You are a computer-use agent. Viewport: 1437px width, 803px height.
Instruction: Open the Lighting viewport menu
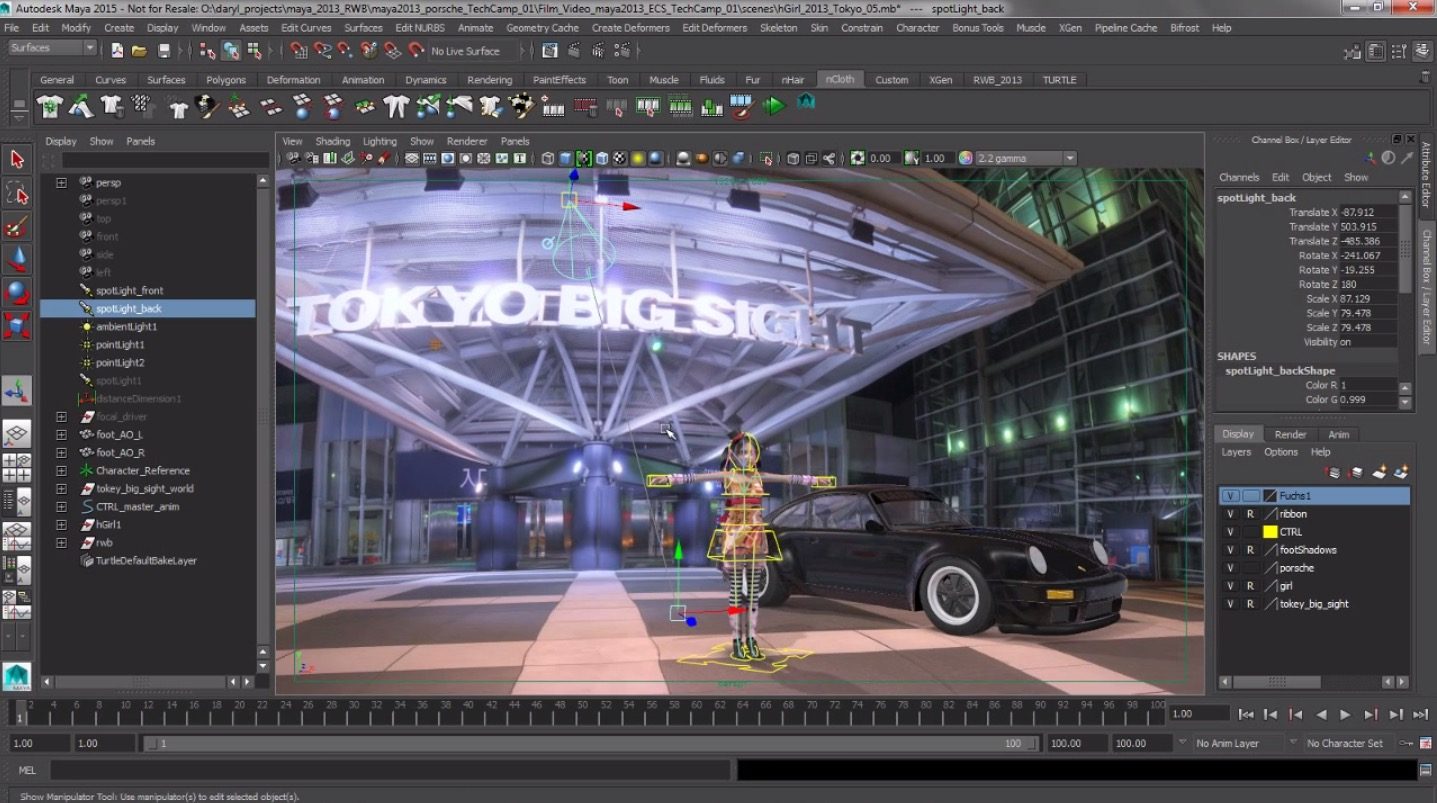[379, 141]
